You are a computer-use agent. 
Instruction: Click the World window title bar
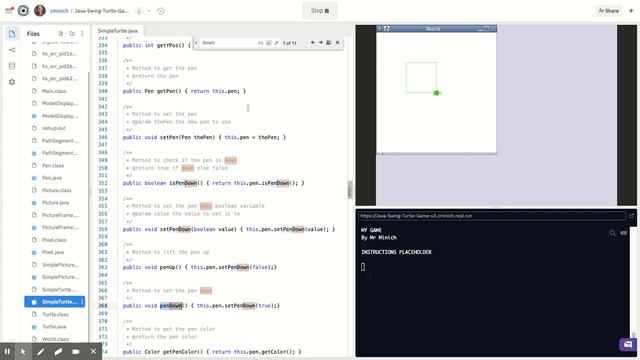tap(436, 29)
